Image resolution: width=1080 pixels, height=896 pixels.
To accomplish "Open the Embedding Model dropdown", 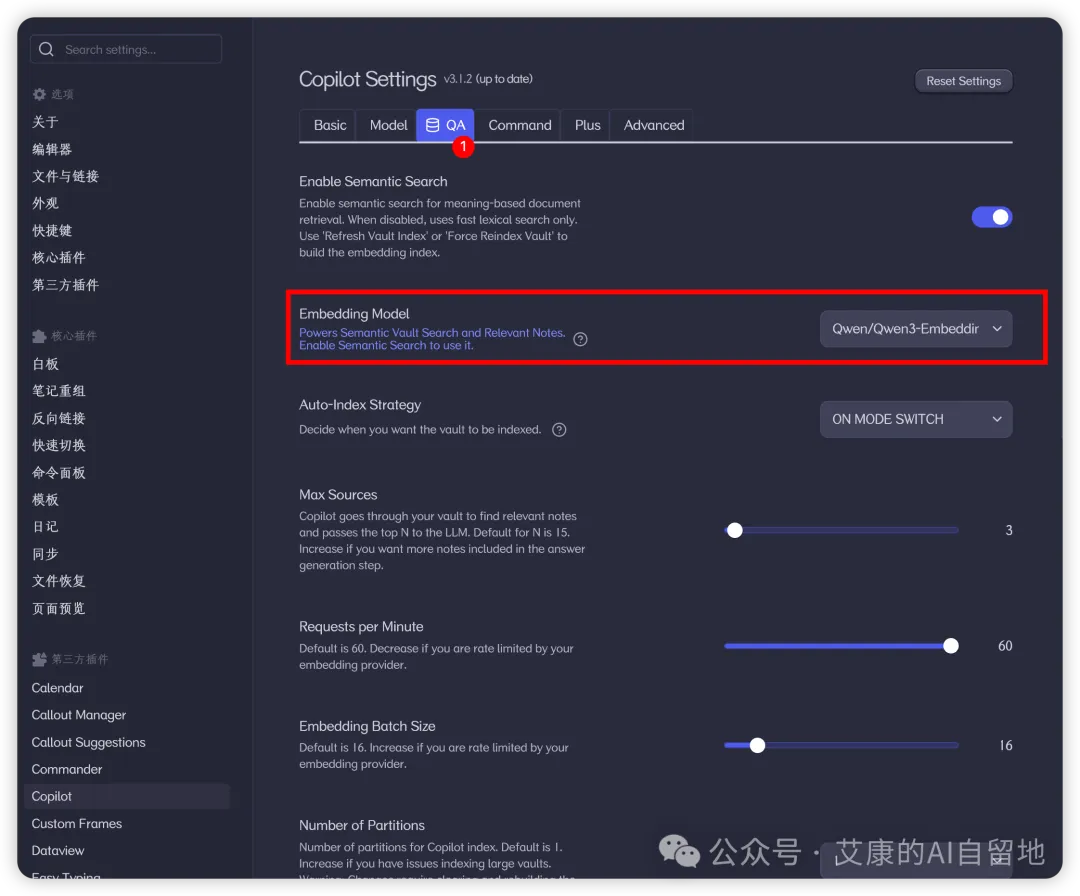I will [x=916, y=329].
